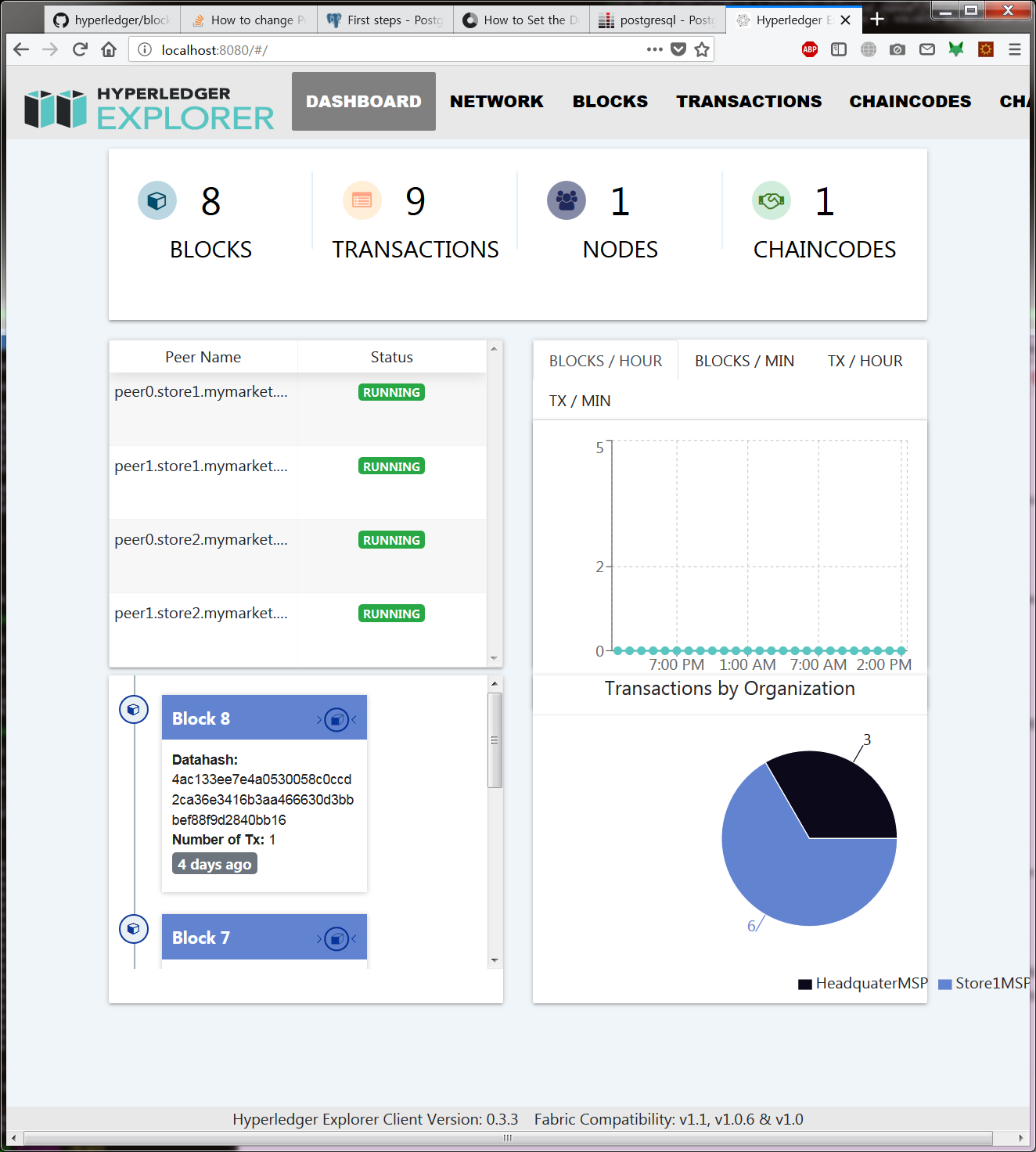Select the BLOCKS / MIN chart tab
This screenshot has width=1036, height=1152.
(x=744, y=361)
